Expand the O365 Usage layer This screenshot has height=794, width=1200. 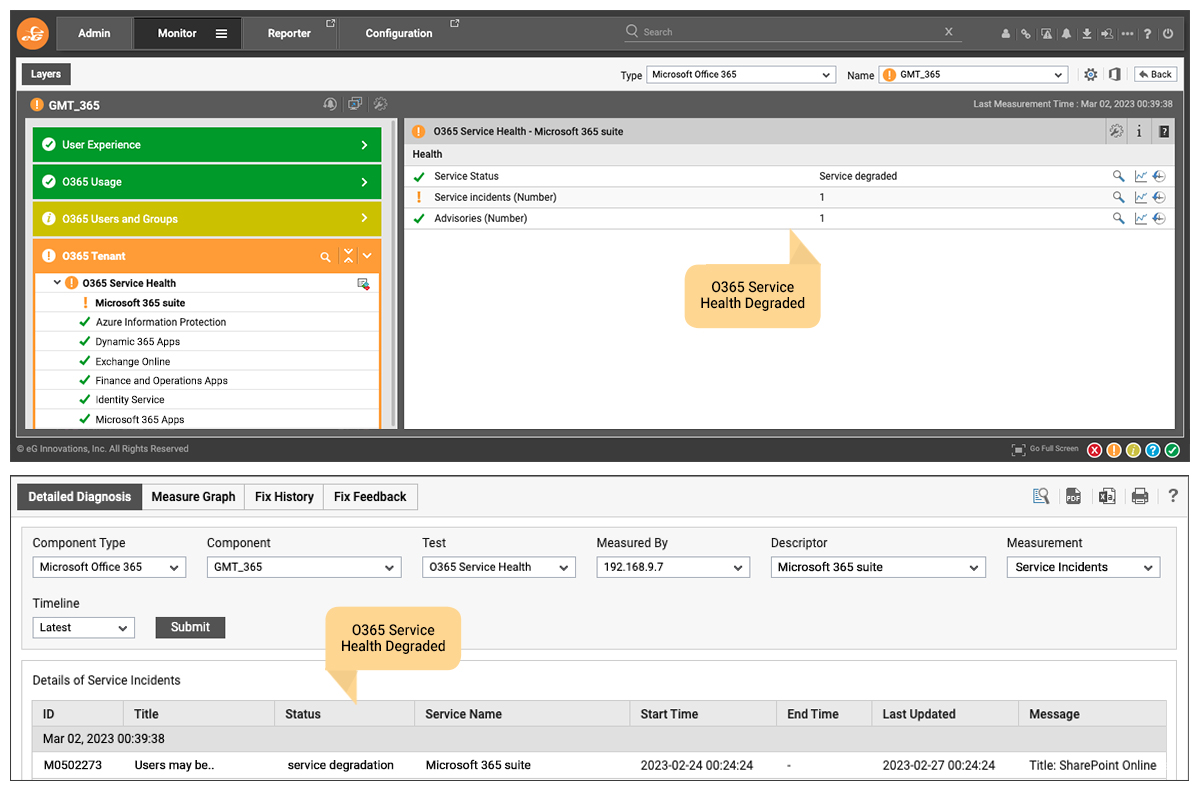[x=207, y=182]
